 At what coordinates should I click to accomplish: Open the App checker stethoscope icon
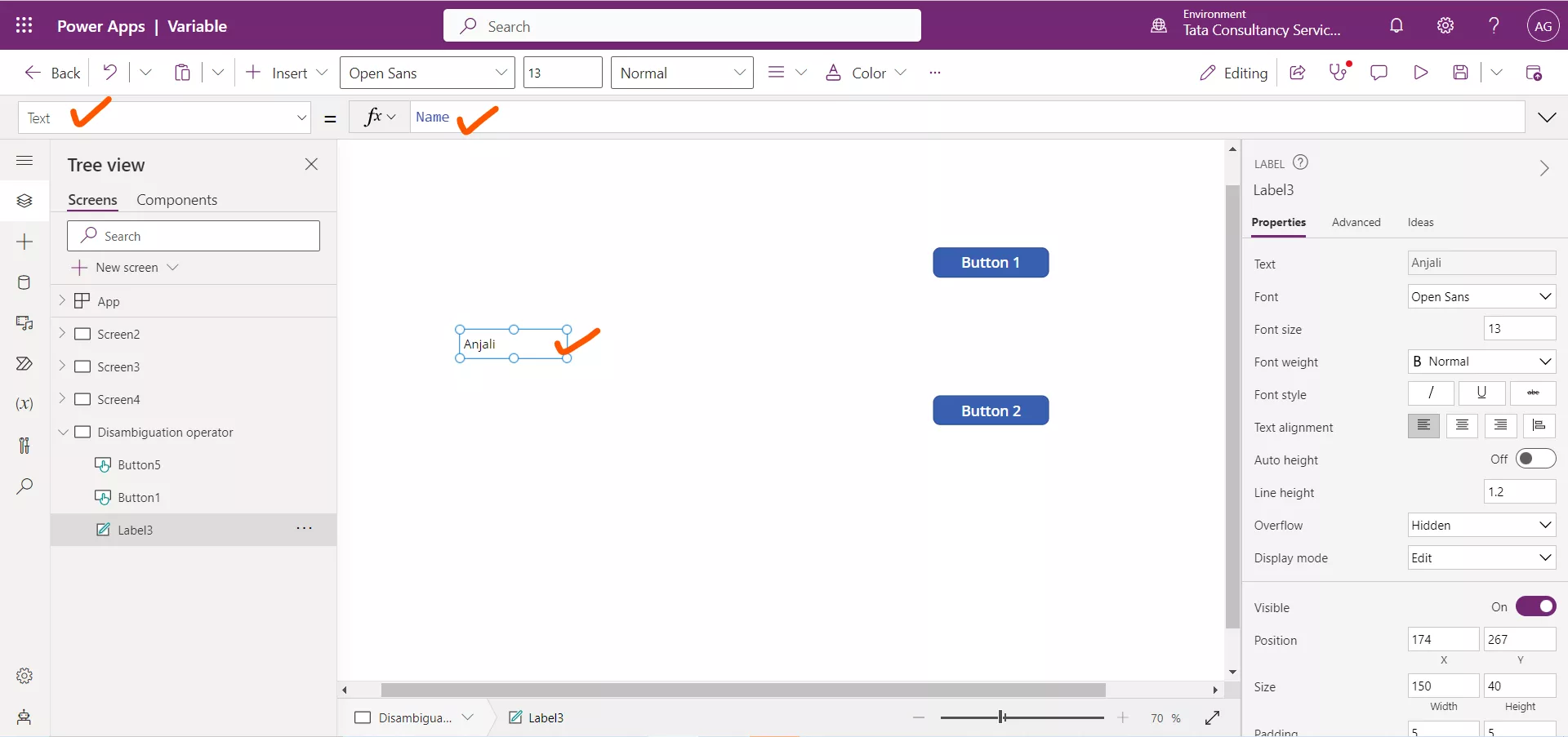pos(1339,73)
